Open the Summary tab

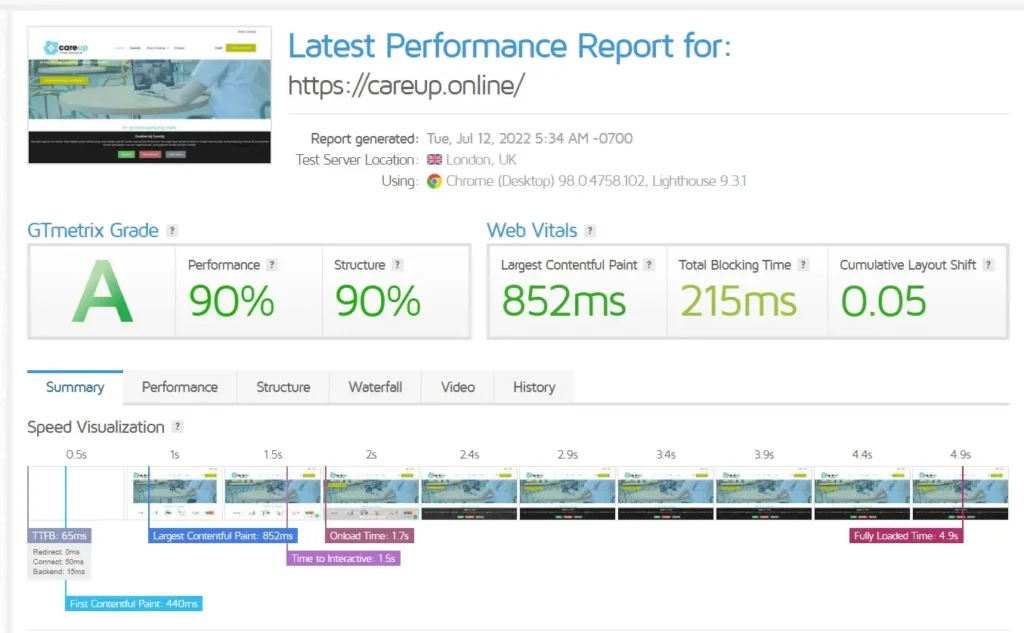[x=75, y=387]
